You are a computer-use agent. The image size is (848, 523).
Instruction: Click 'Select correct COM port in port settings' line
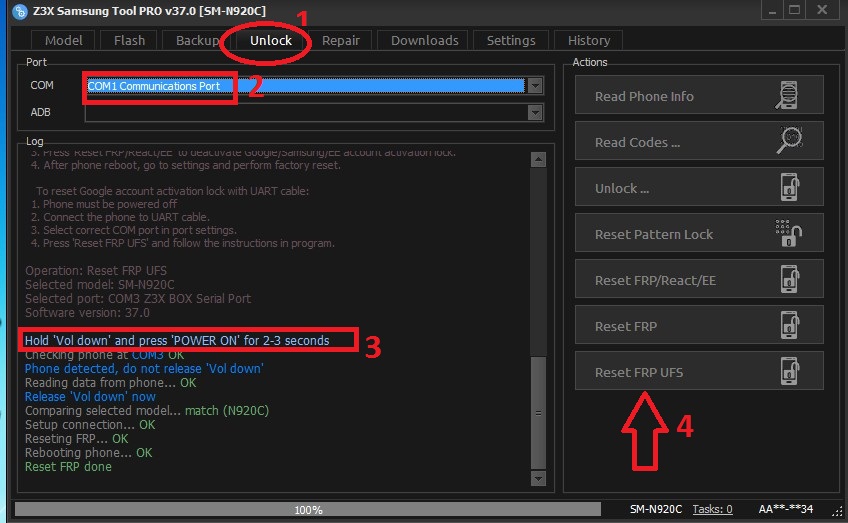point(134,230)
